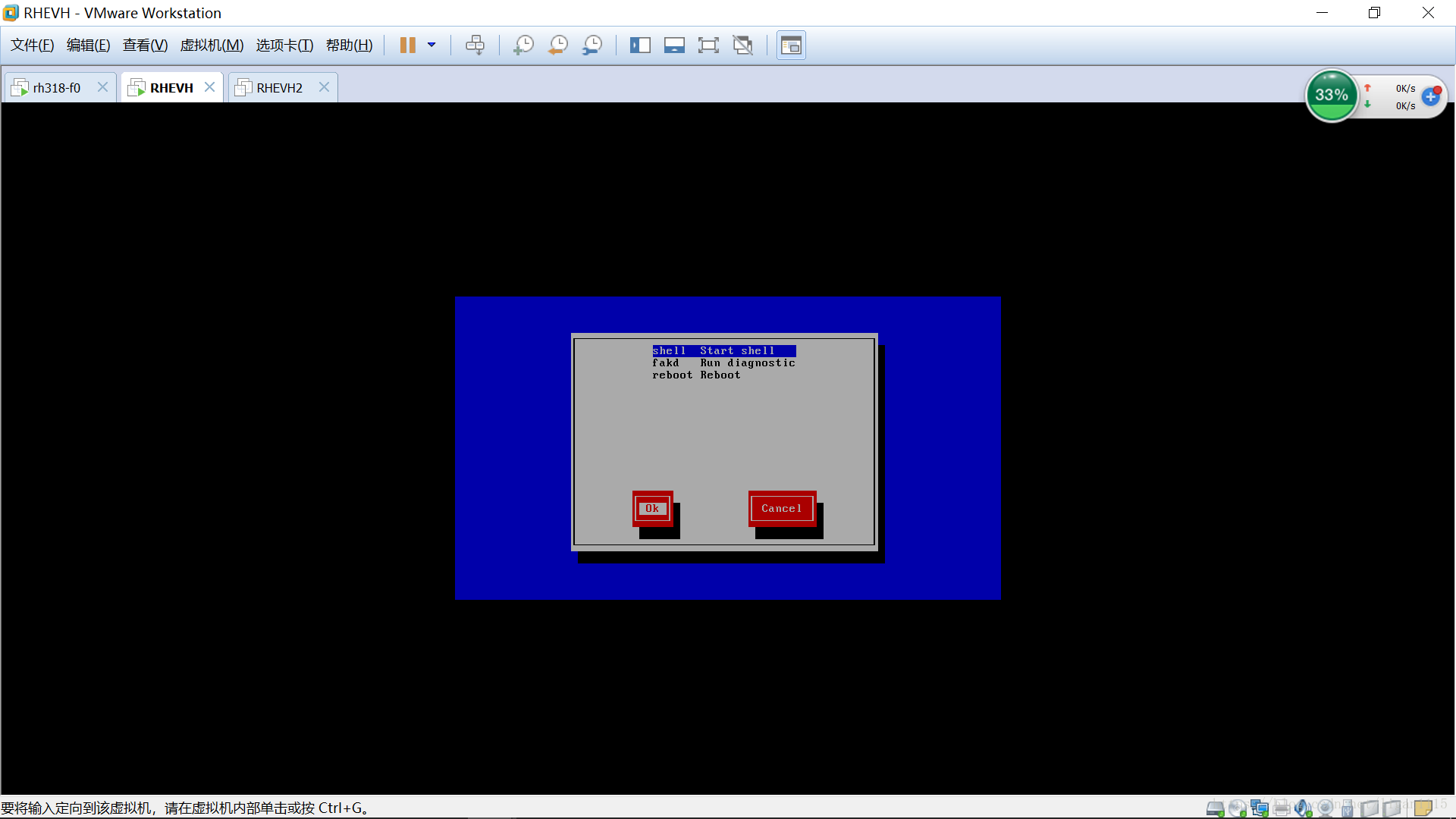This screenshot has height=819, width=1456.
Task: Enter full screen mode
Action: pyautogui.click(x=708, y=45)
